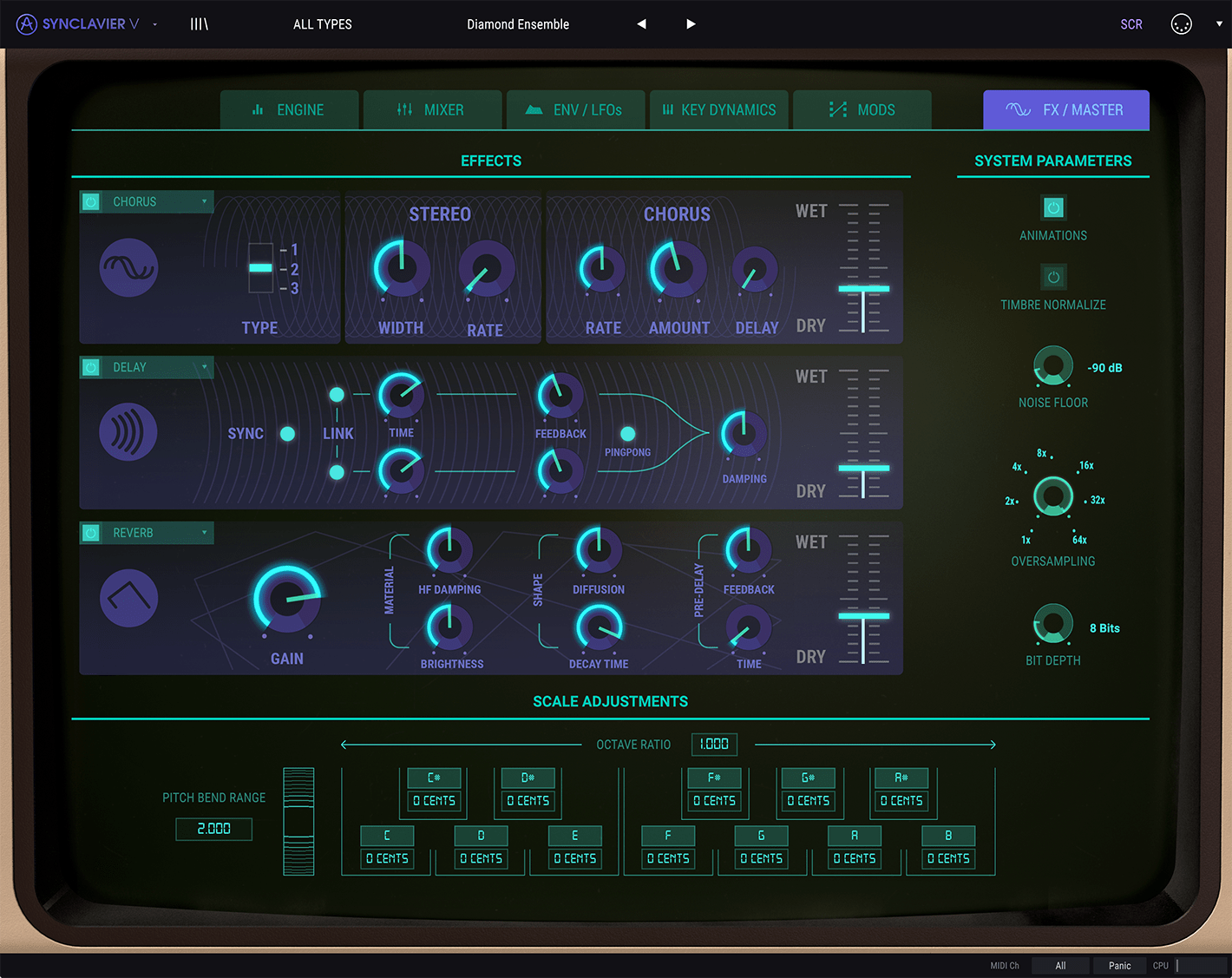1232x978 pixels.
Task: Toggle the Chorus effect power button
Action: pyautogui.click(x=91, y=202)
